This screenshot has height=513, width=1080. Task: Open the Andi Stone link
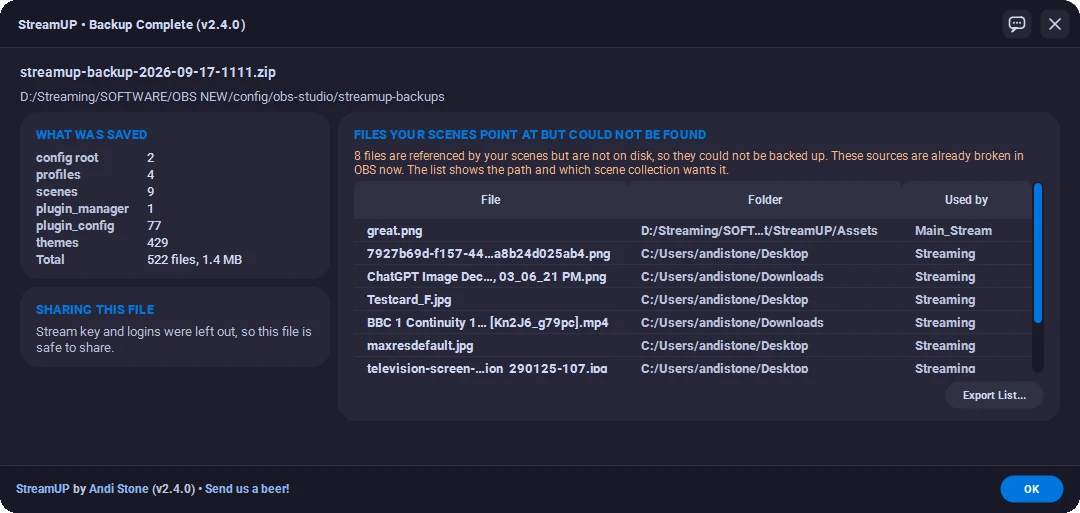point(118,489)
